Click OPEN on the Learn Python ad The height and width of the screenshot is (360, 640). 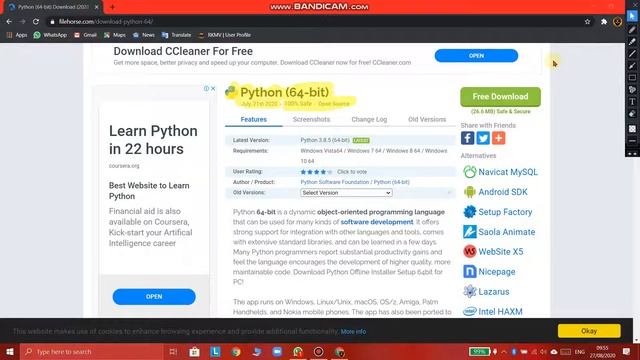pyautogui.click(x=154, y=297)
